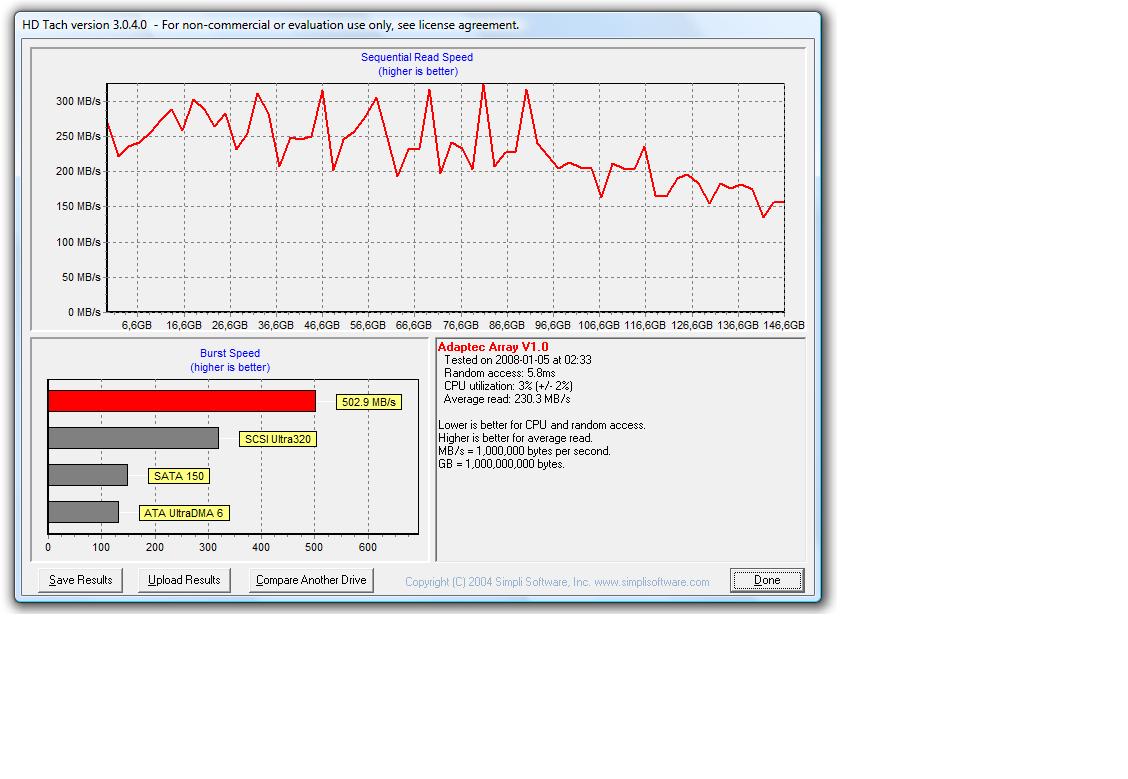Click the copyright Simpli Software text
This screenshot has width=1128, height=779.
point(557,582)
